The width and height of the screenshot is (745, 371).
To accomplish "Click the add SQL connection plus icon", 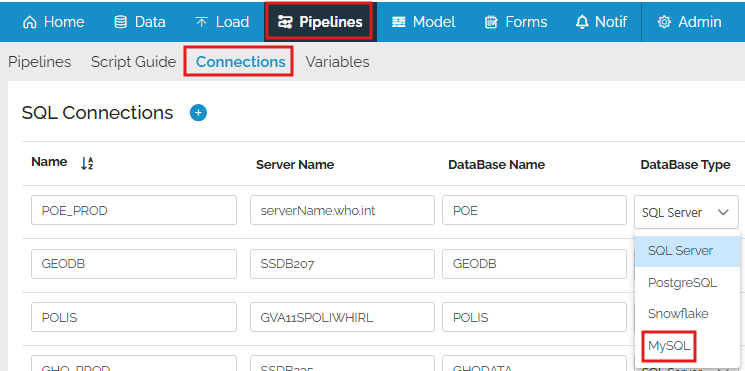I will point(198,113).
